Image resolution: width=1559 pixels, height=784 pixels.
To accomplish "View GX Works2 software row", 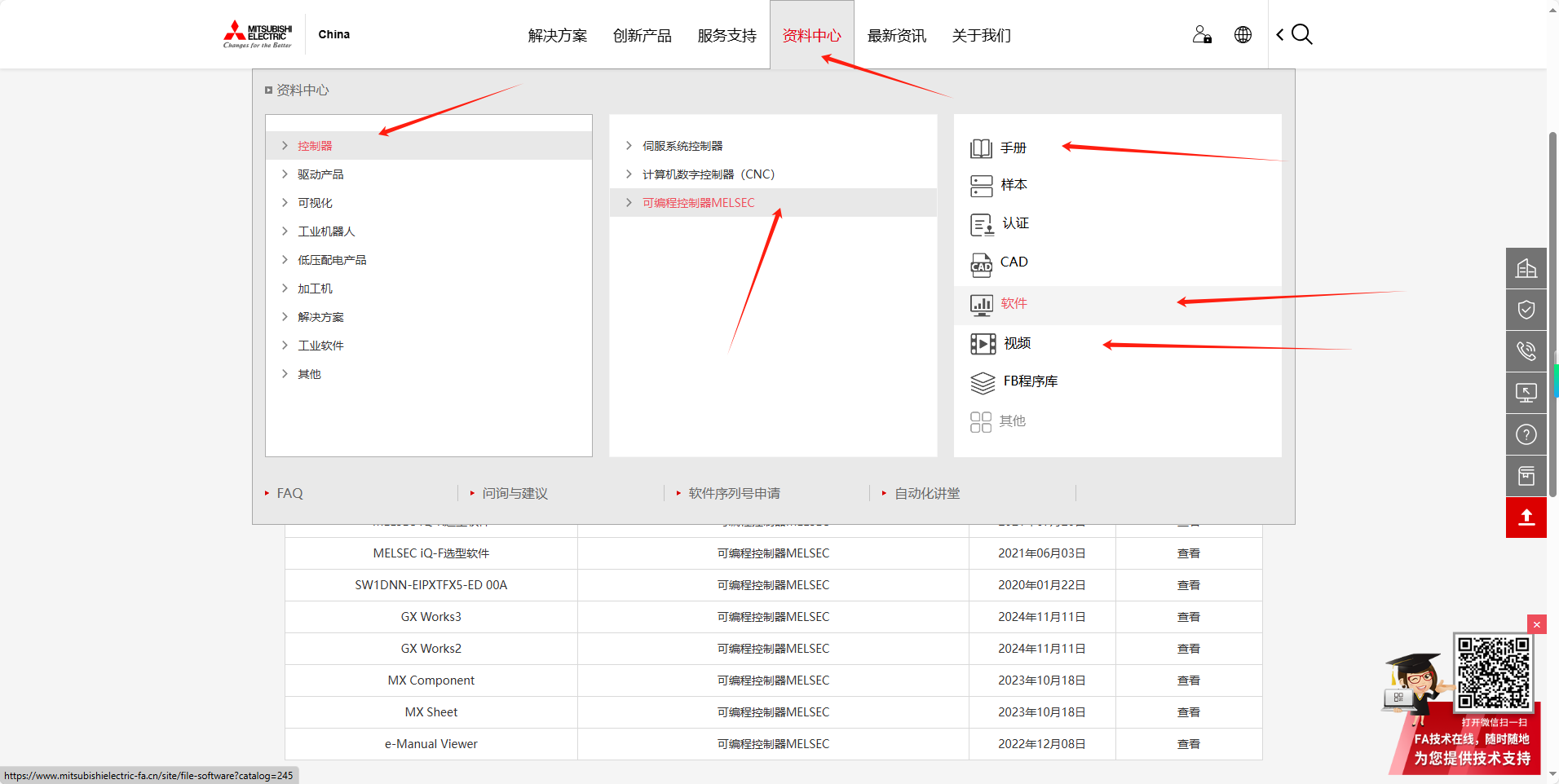I will coord(1189,649).
